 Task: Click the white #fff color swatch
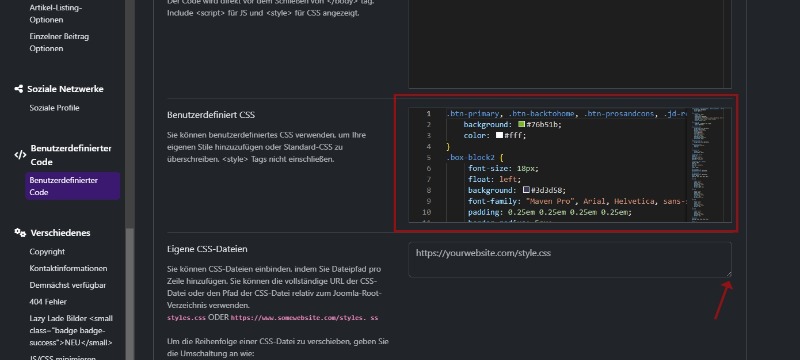click(499, 136)
